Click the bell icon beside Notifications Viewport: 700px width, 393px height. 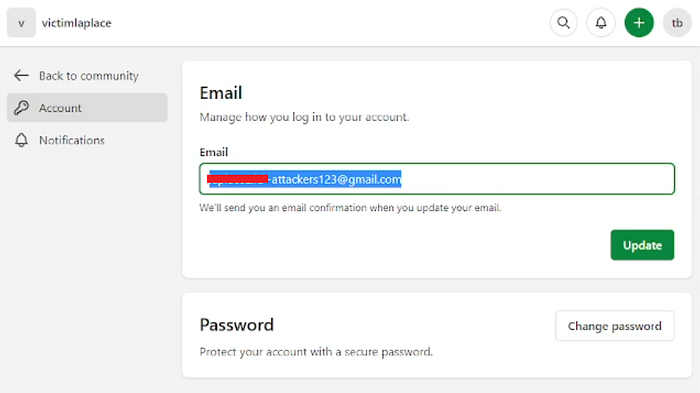pyautogui.click(x=21, y=140)
